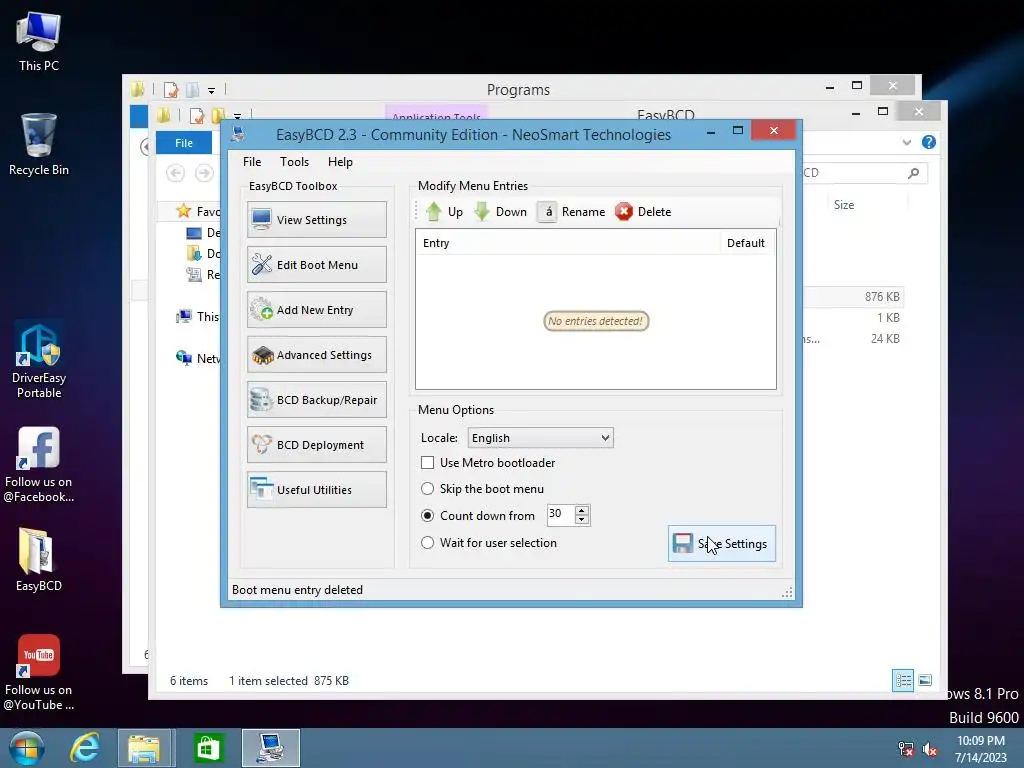Click the file row showing 876 KB

[854, 296]
